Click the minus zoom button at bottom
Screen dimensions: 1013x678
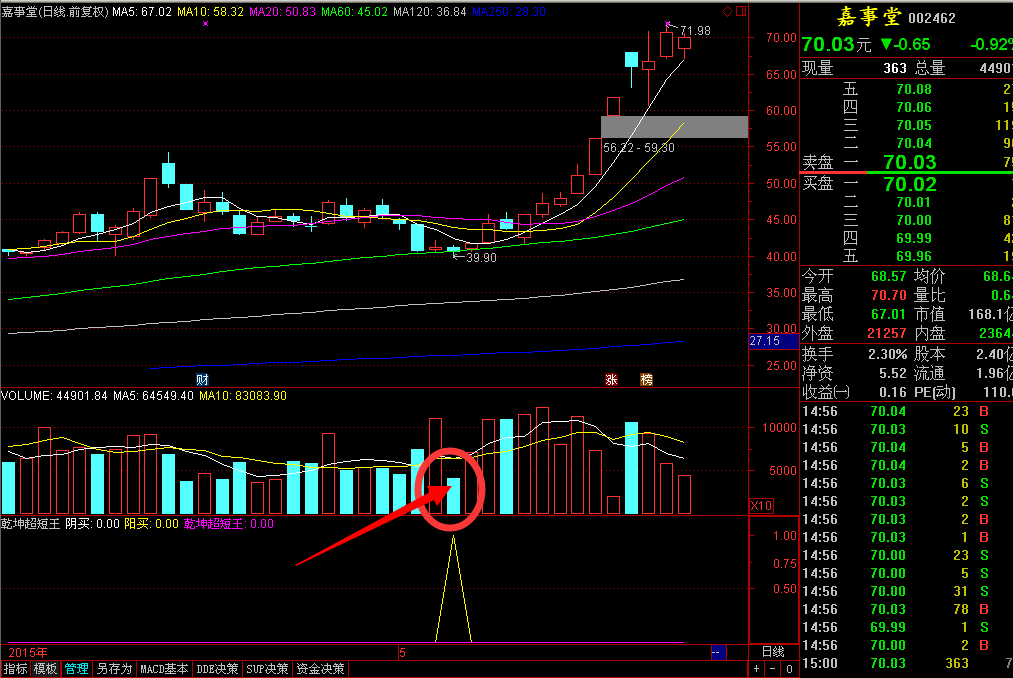(x=773, y=669)
